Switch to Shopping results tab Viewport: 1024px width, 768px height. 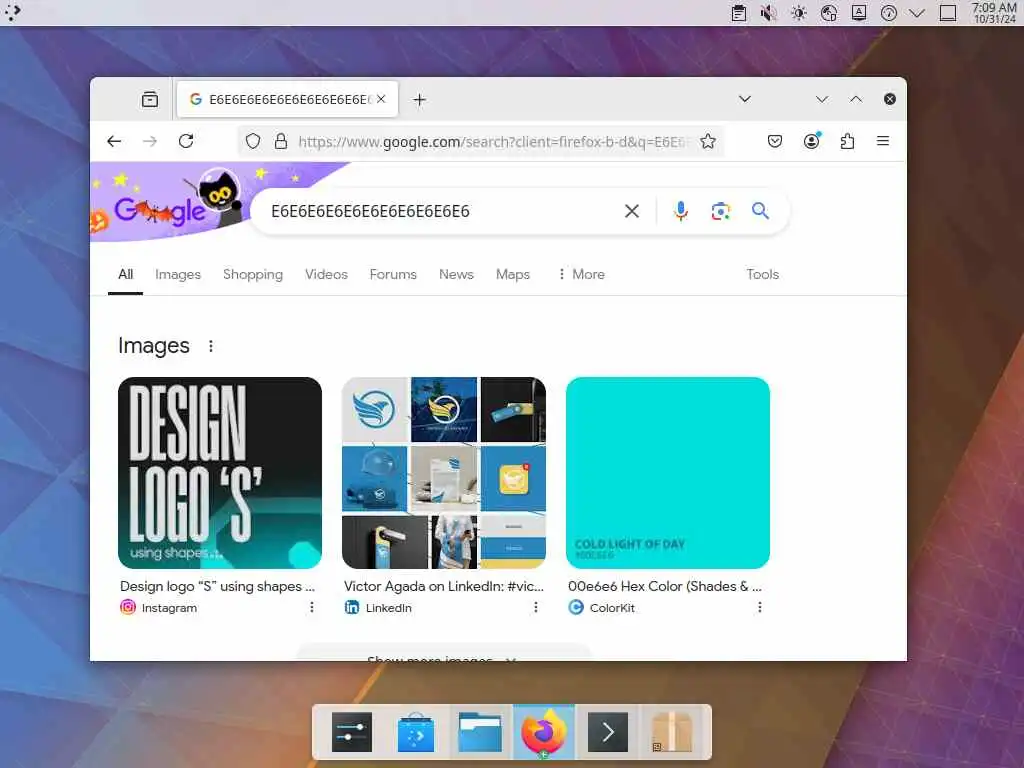(253, 274)
